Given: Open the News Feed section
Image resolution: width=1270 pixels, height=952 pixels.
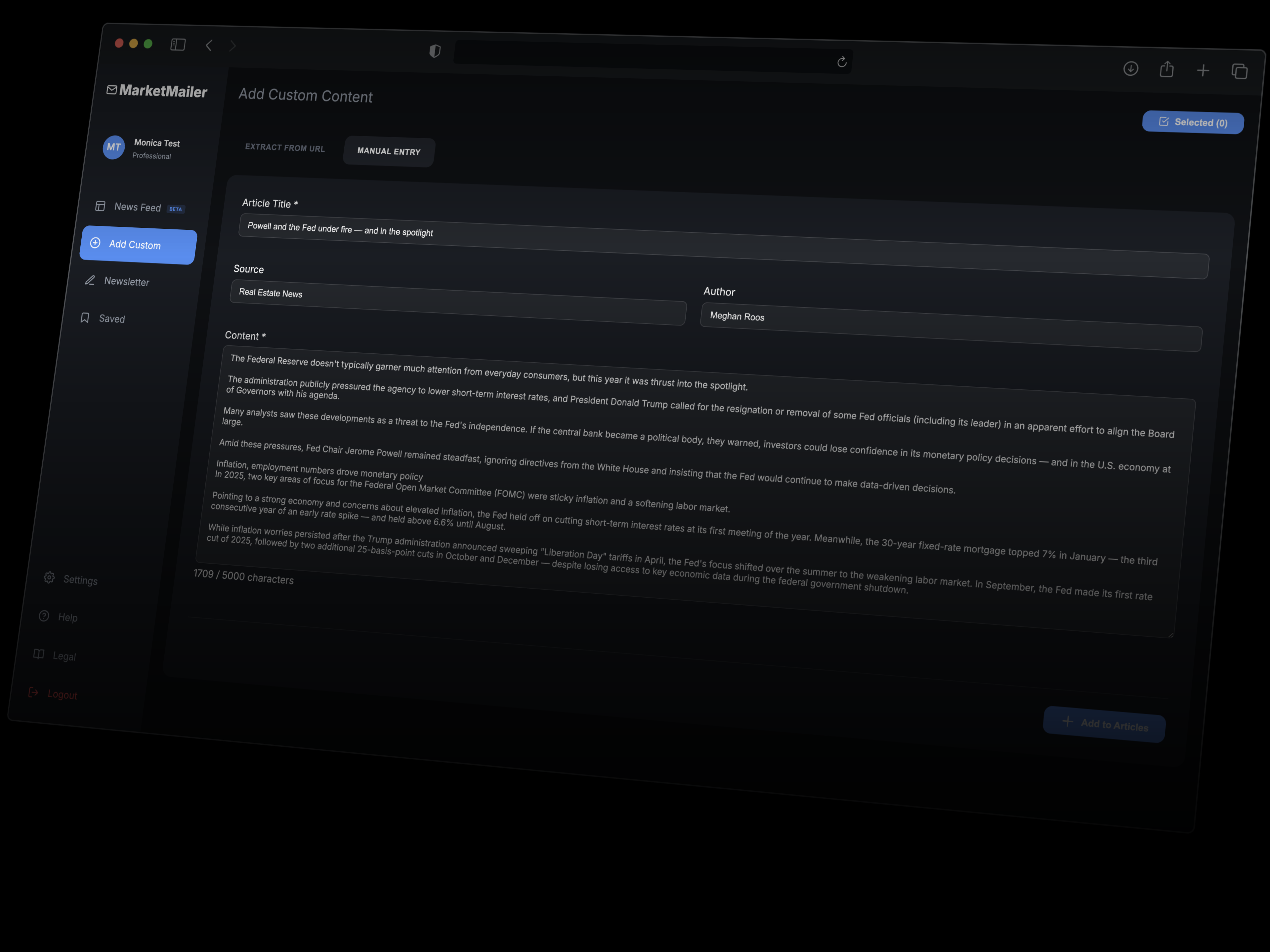Looking at the screenshot, I should 137,207.
